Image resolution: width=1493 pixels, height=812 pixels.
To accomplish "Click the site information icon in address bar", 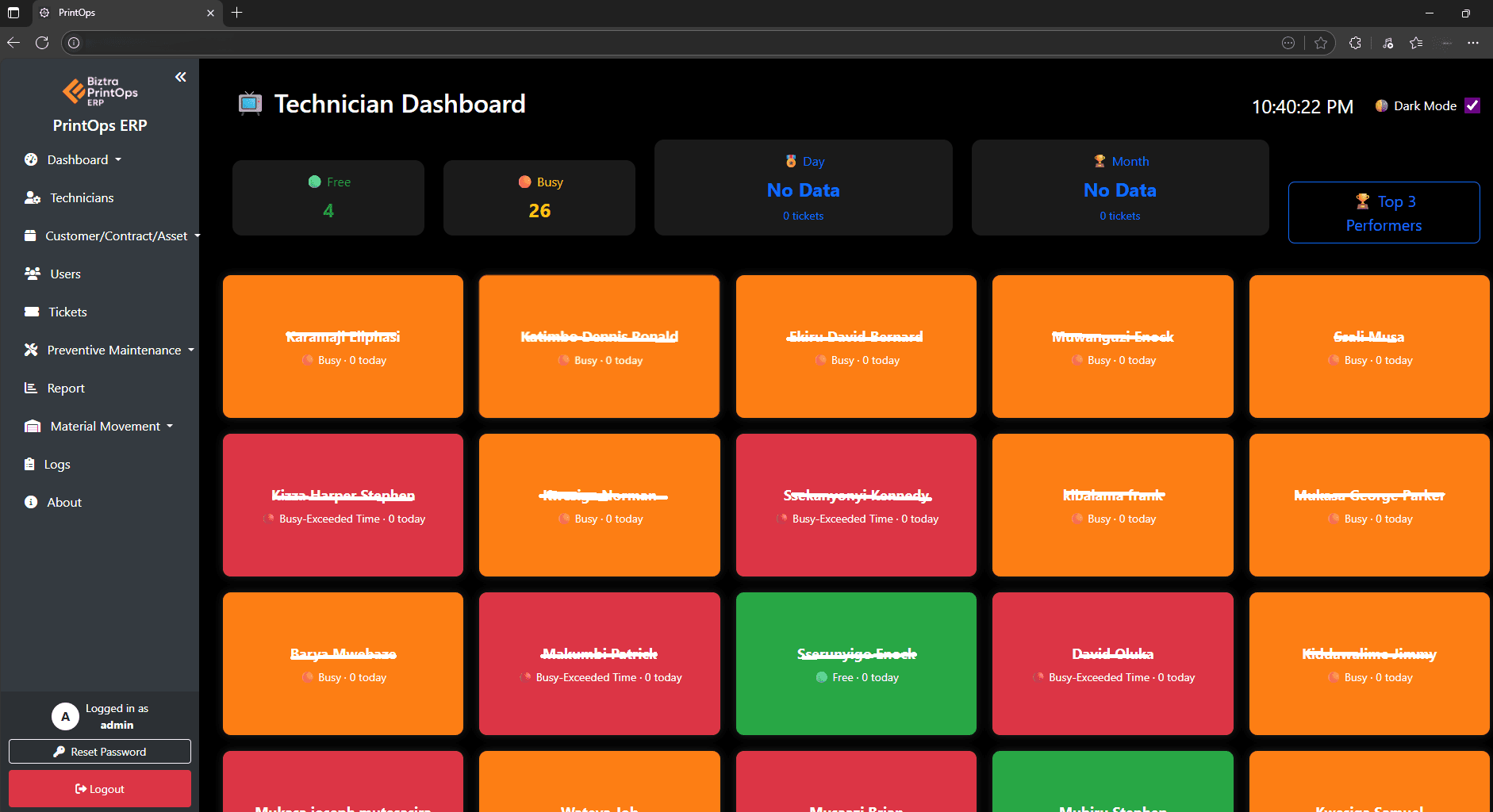I will point(74,43).
